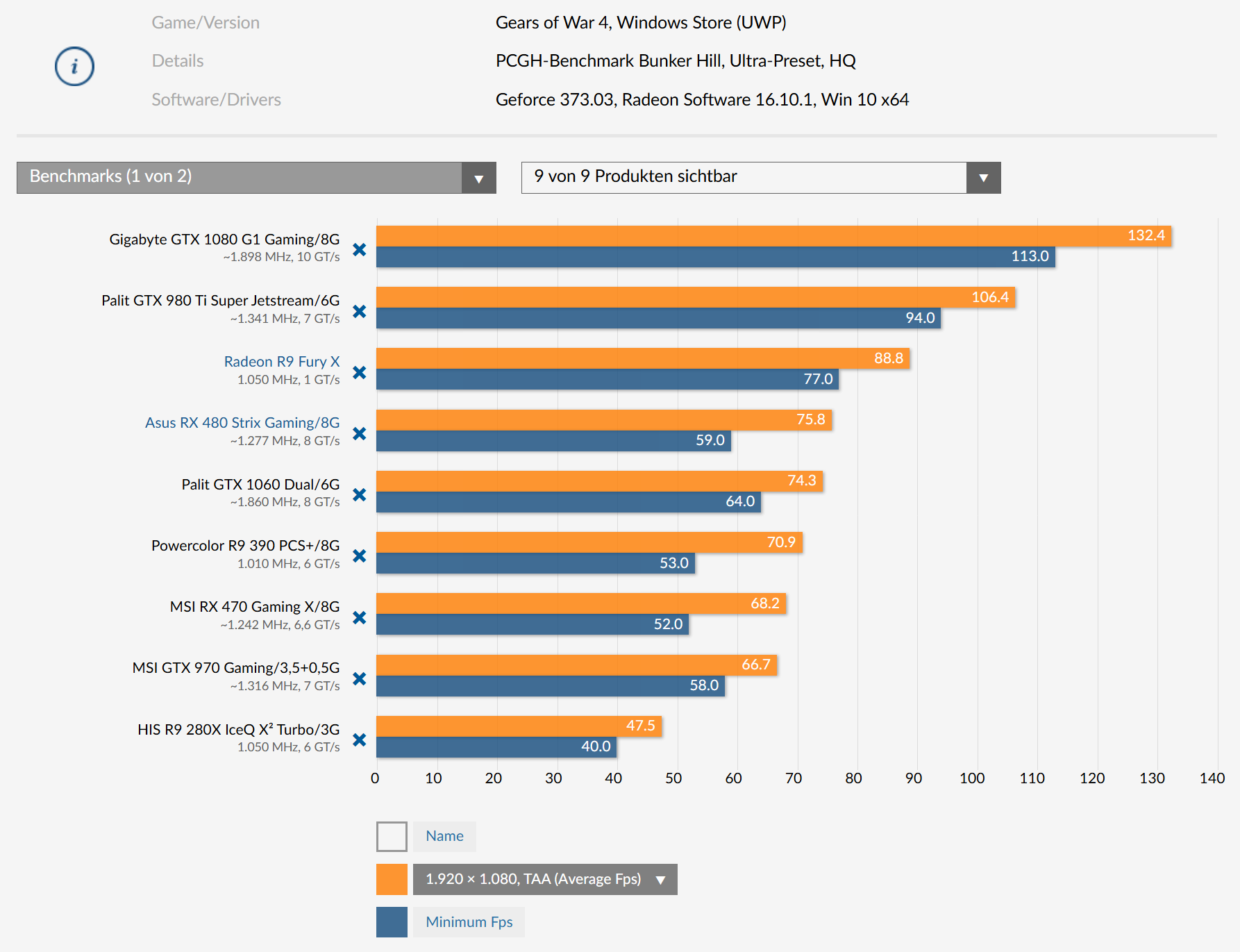The height and width of the screenshot is (952, 1240).
Task: Toggle the orange Average Fps series box
Action: pos(392,880)
